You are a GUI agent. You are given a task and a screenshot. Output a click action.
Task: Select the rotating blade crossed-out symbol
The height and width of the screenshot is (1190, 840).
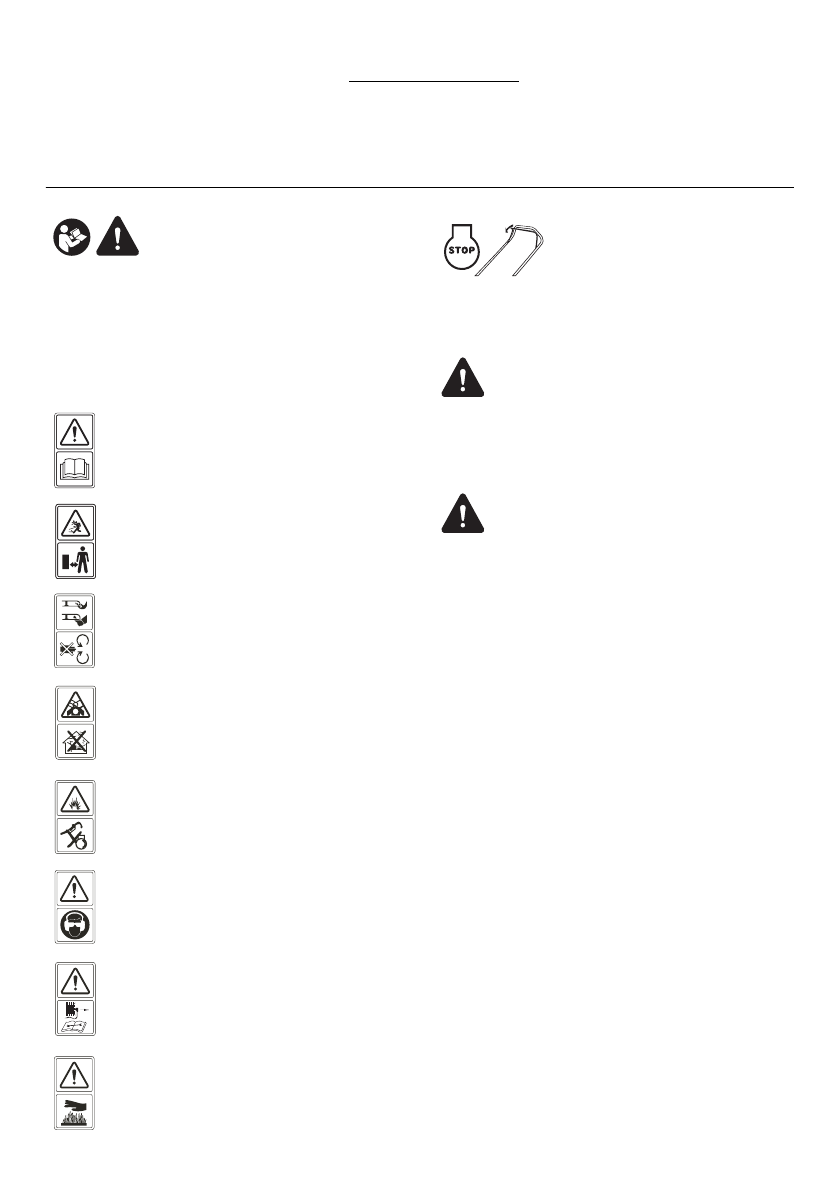[75, 649]
